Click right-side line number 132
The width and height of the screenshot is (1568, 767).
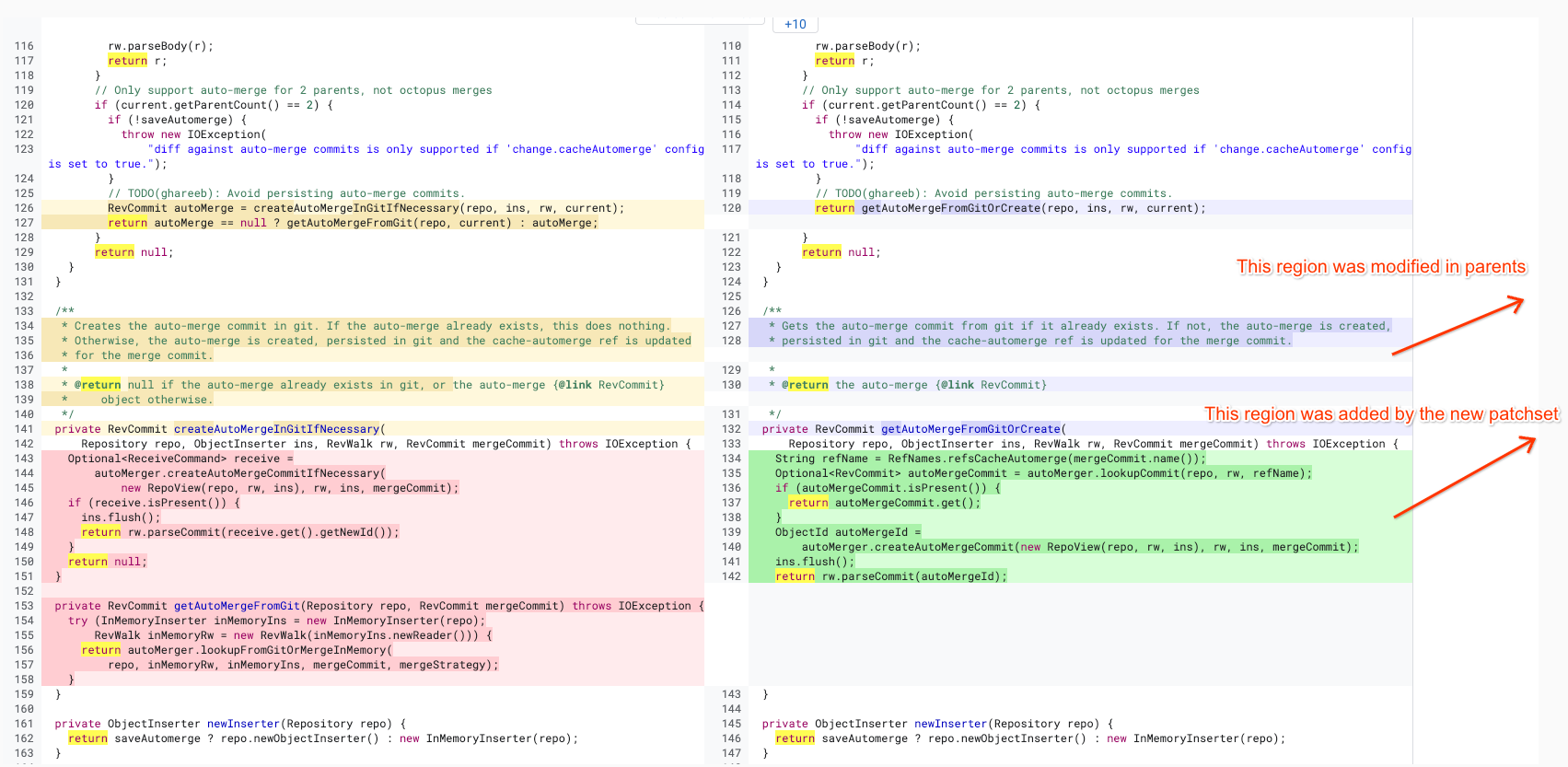(731, 429)
